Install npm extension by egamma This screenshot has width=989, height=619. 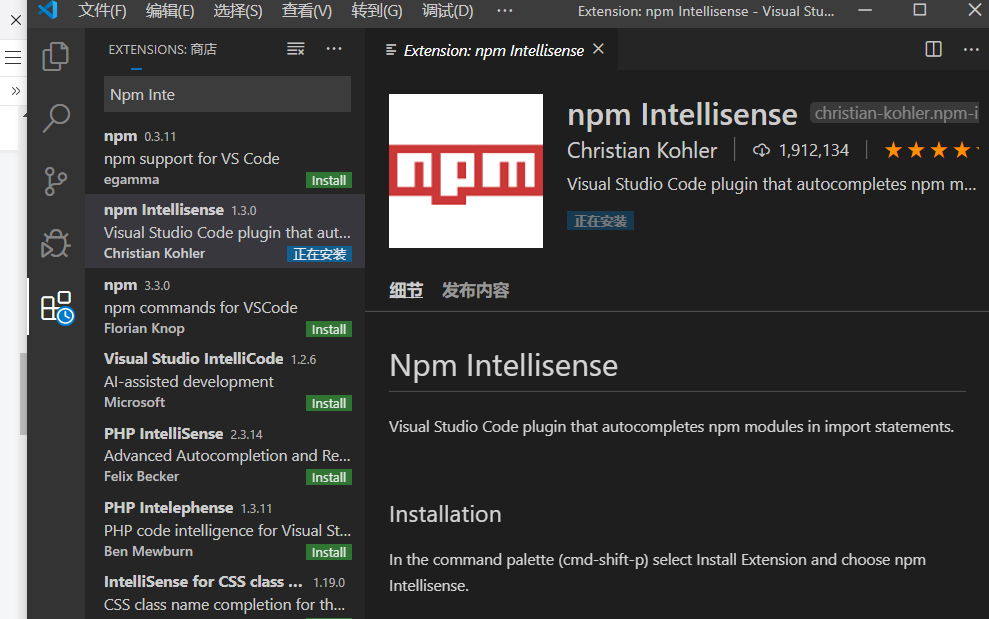[329, 180]
